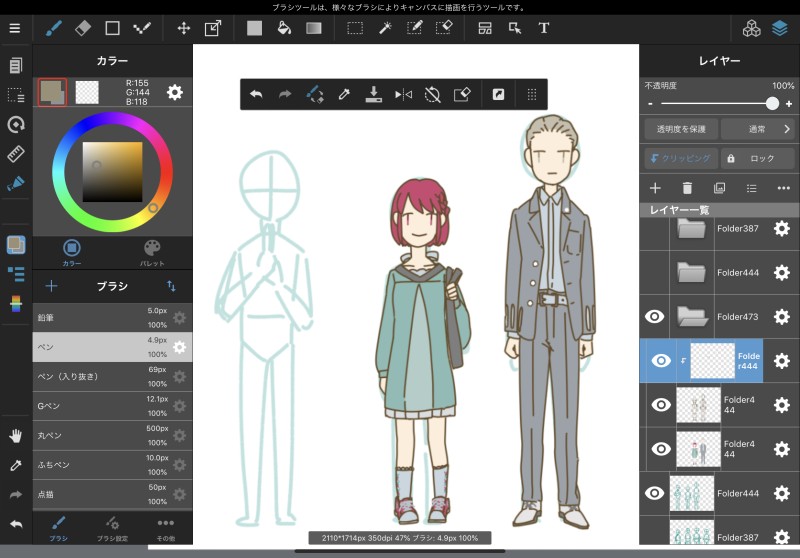Screen dimensions: 800x558
Task: Choose the Text tool
Action: 544,28
